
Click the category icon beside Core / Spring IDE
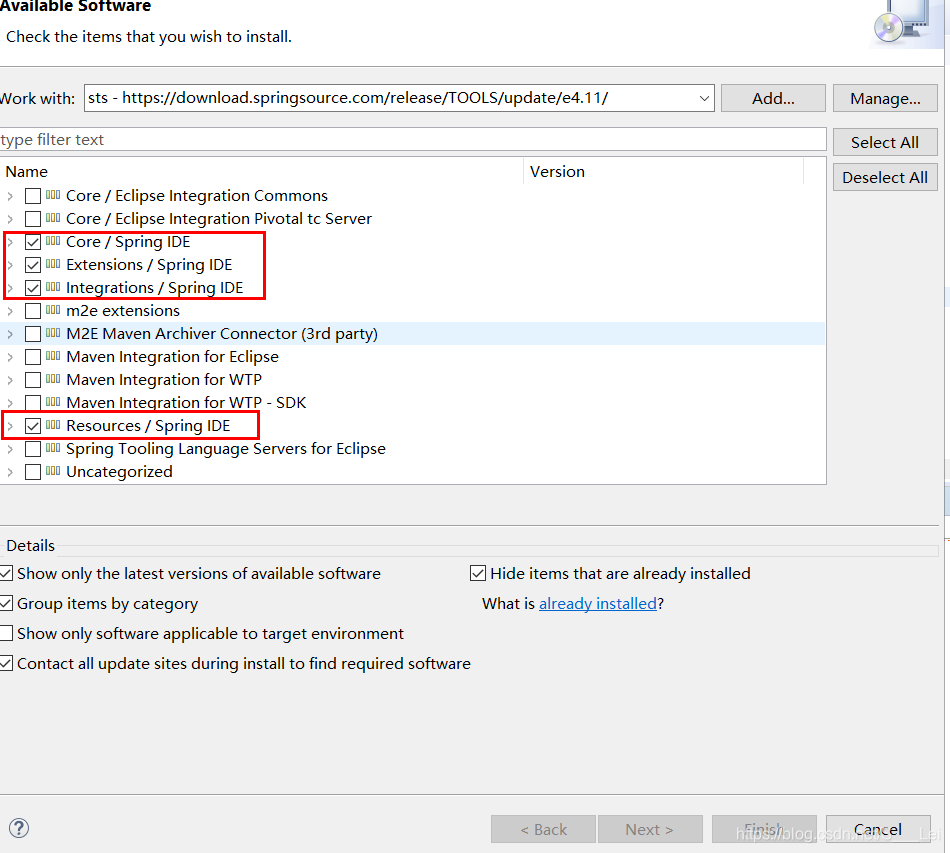point(53,241)
